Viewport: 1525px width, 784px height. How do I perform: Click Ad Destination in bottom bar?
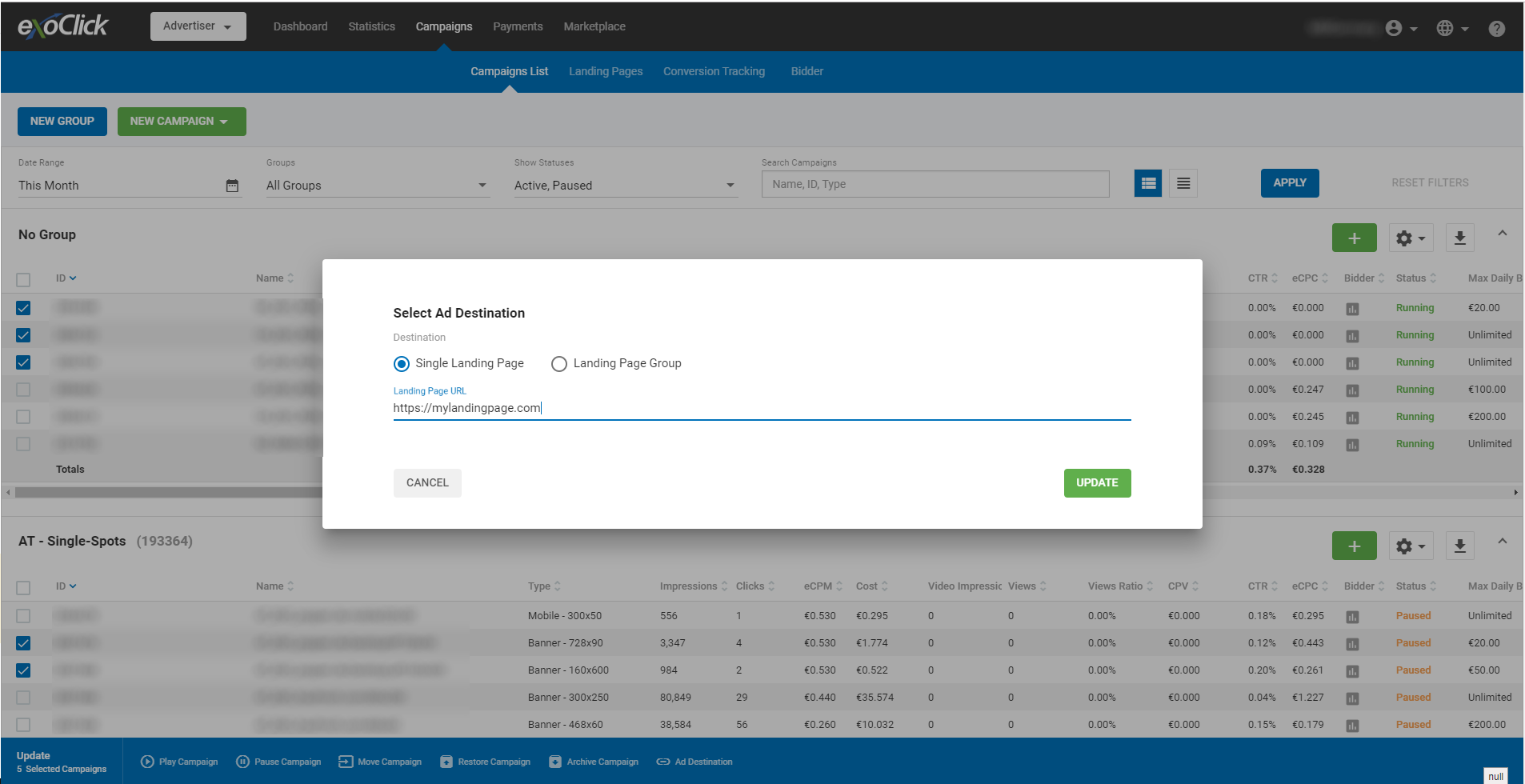coord(694,762)
